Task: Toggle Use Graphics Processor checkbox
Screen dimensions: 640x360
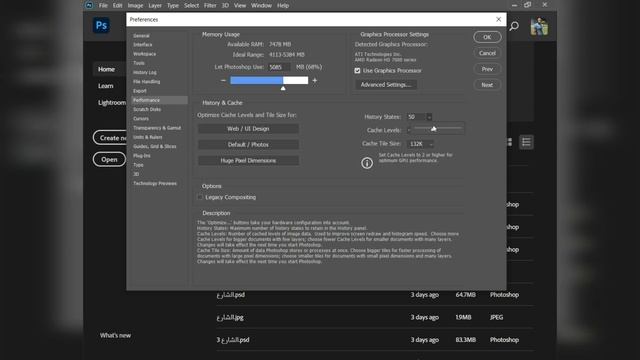Action: (357, 71)
